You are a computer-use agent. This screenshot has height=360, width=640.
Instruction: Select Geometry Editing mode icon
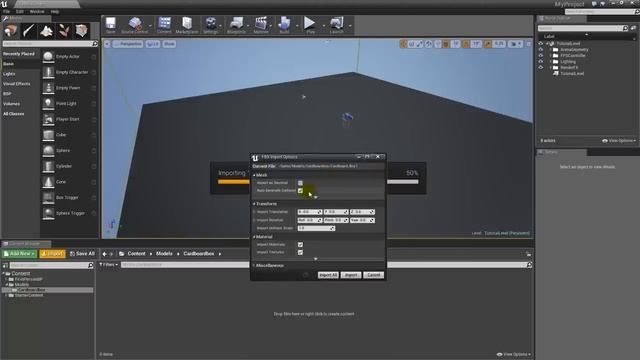(x=82, y=31)
